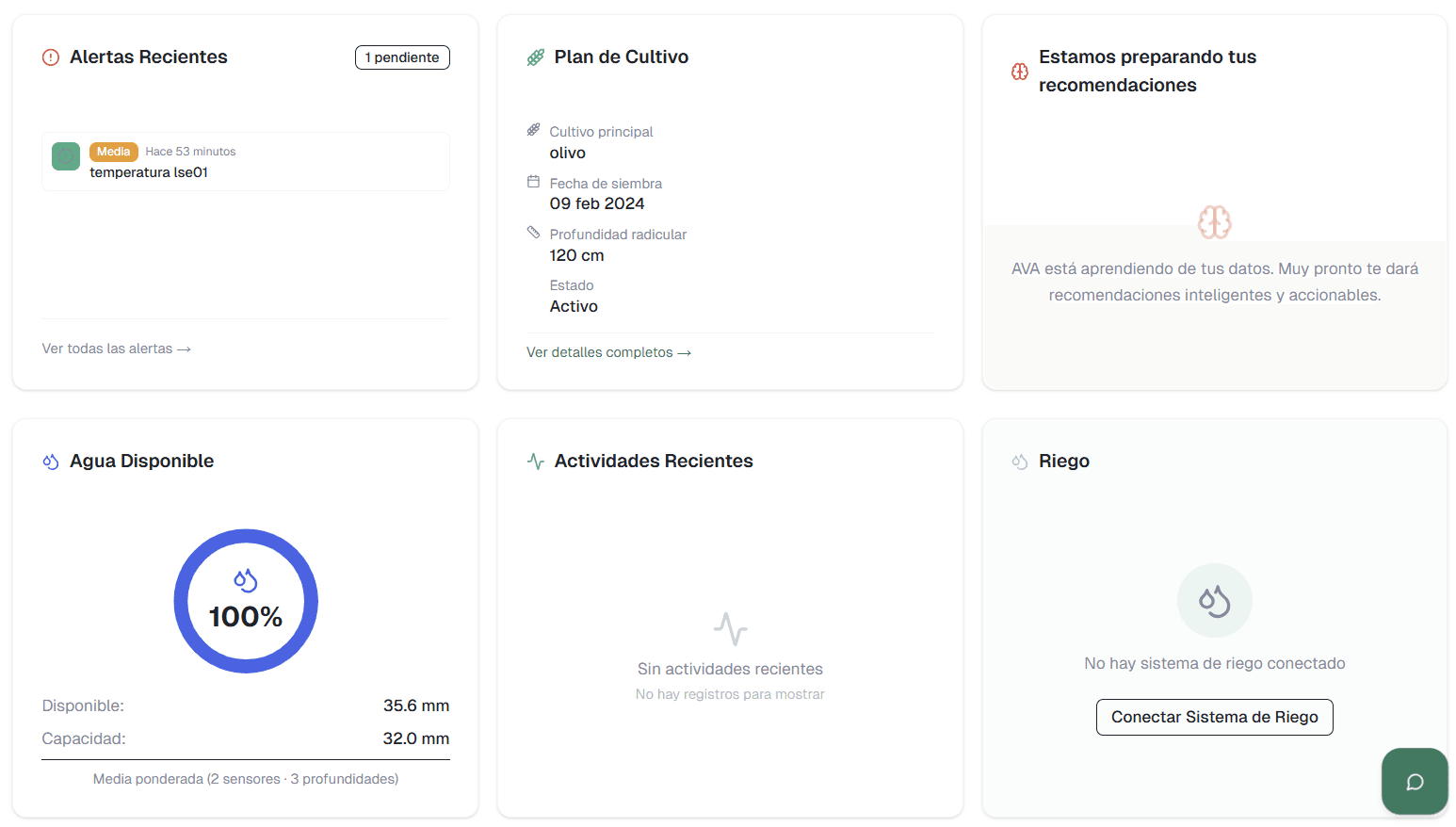
Task: Click the gray pulse icon above Sin actividades recientes
Action: coord(730,628)
